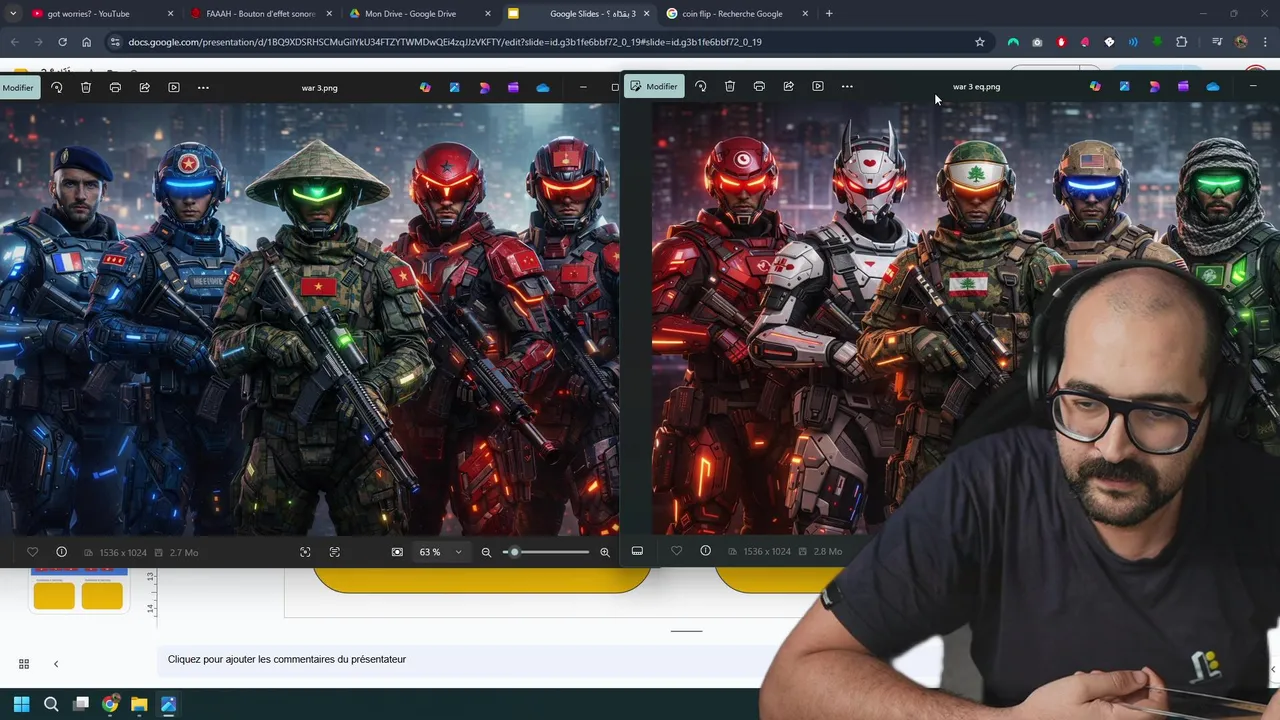The height and width of the screenshot is (720, 1280).
Task: Switch to got worries? YouTube tab
Action: 100,14
